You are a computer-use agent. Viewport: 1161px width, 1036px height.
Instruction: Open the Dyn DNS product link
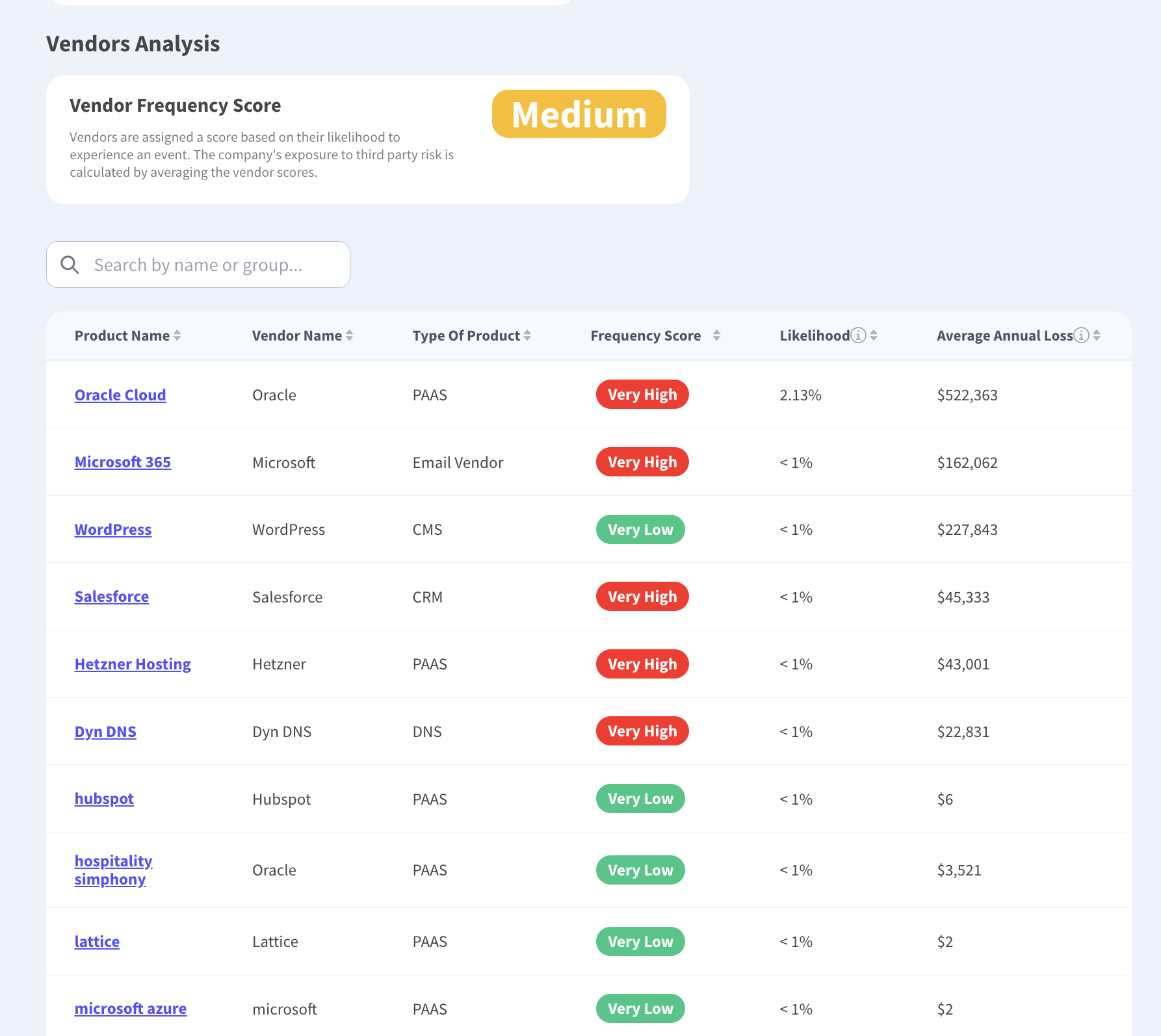(105, 732)
